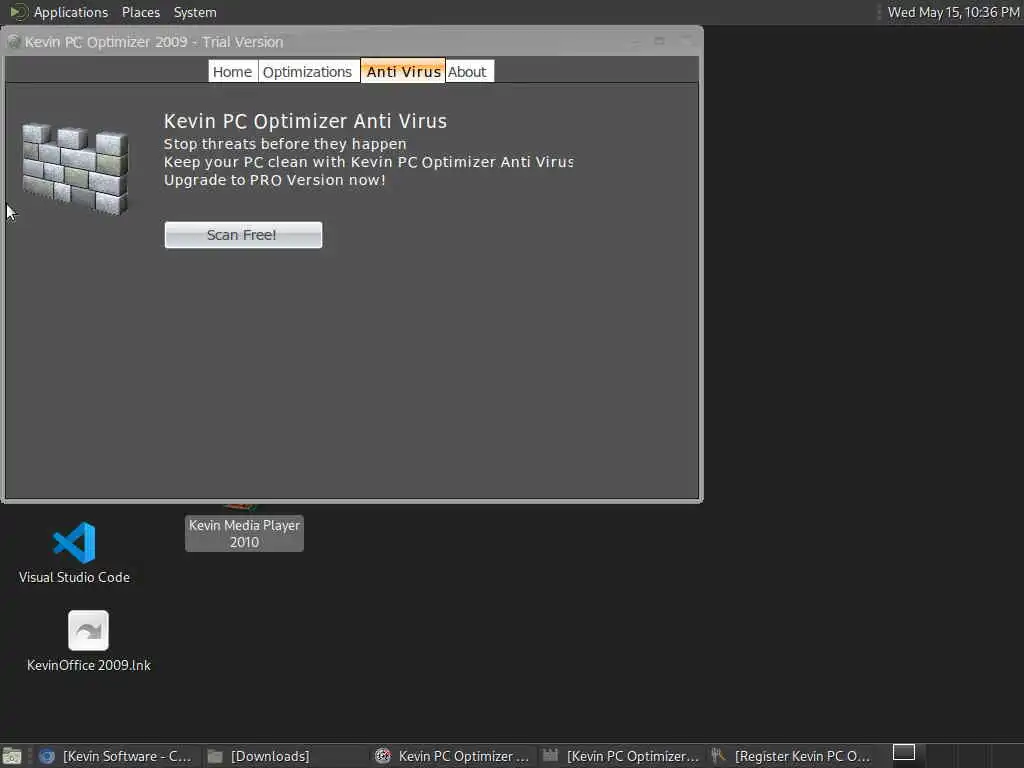Click the Scan Free! button
This screenshot has height=768, width=1024.
point(243,235)
